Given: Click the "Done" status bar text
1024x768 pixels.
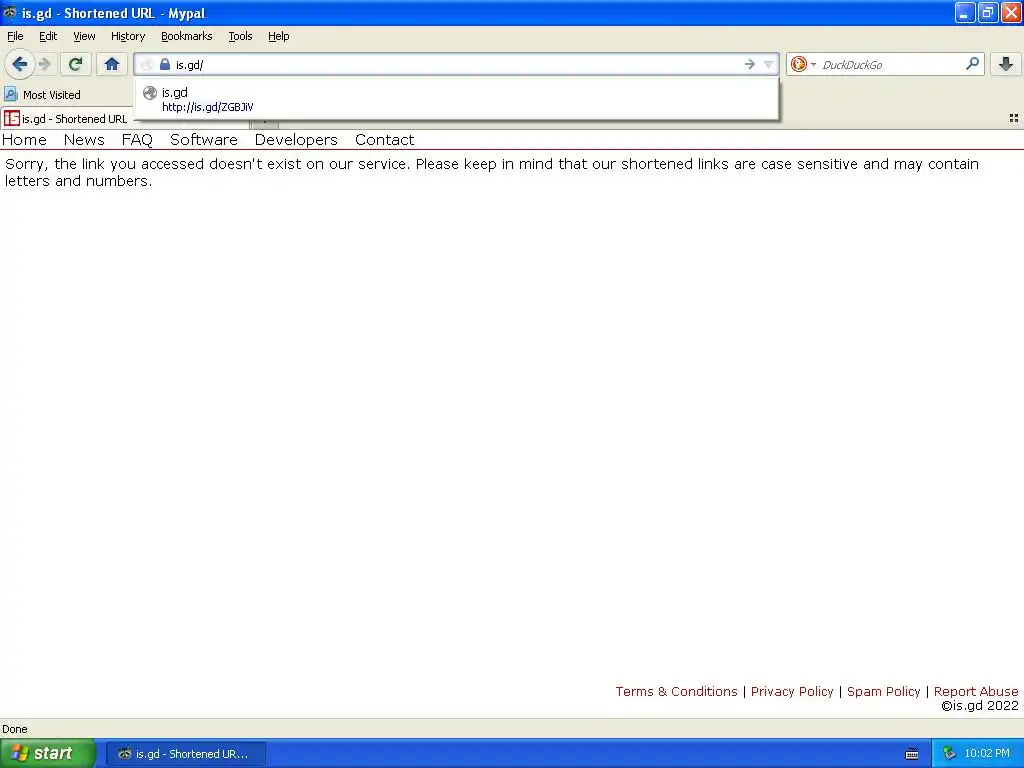Looking at the screenshot, I should click(15, 729).
